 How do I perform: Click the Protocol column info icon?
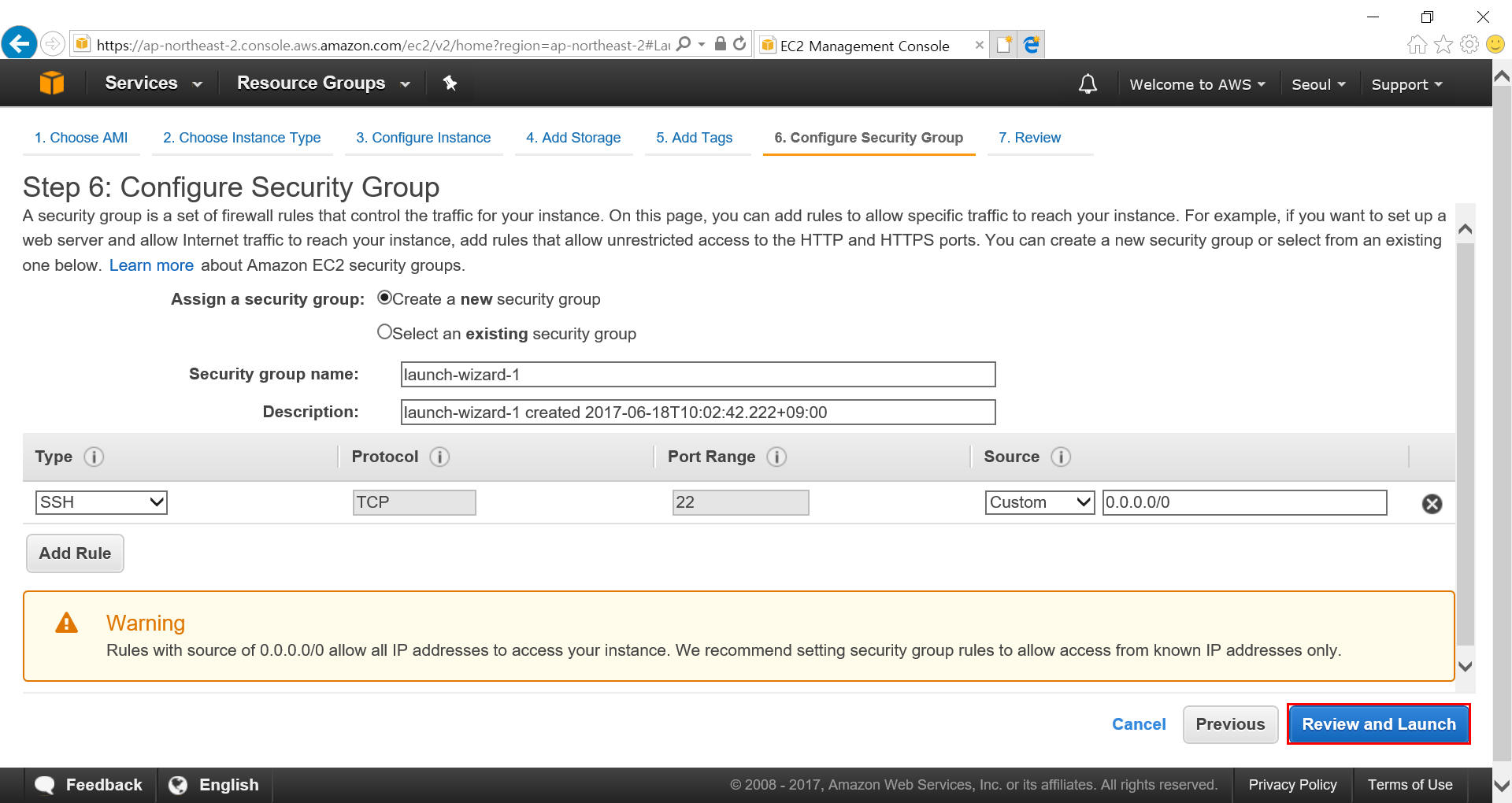pos(439,457)
